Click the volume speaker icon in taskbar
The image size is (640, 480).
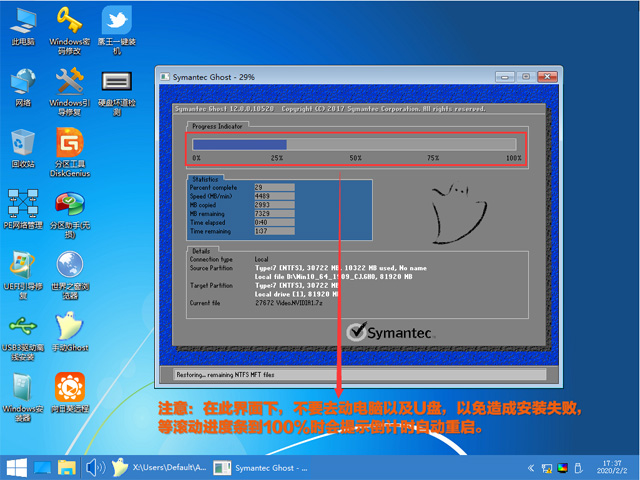tap(95, 467)
